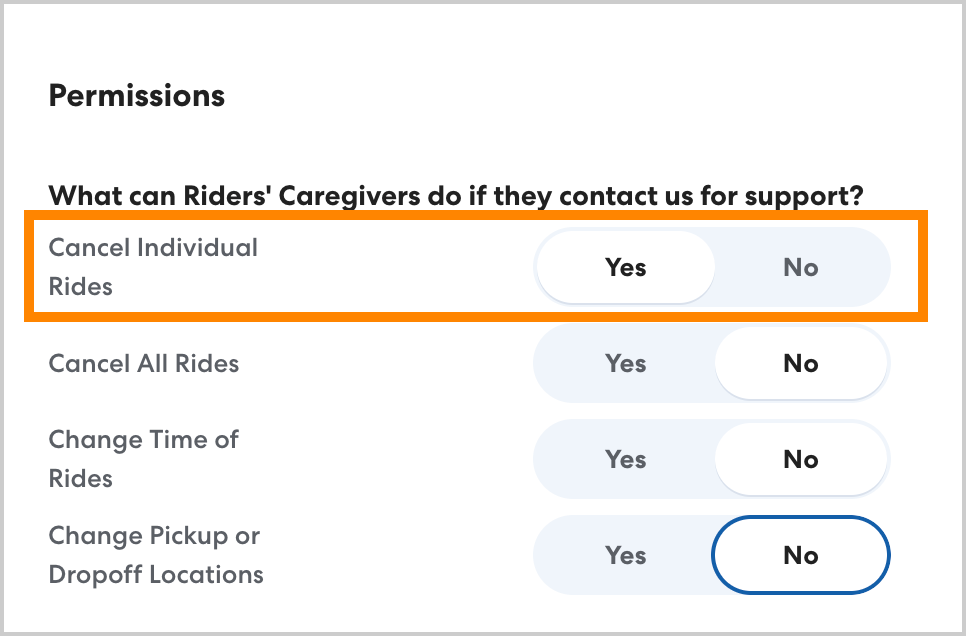Click the word Individual in the first label
Screen dimensions: 966x636
click(197, 247)
